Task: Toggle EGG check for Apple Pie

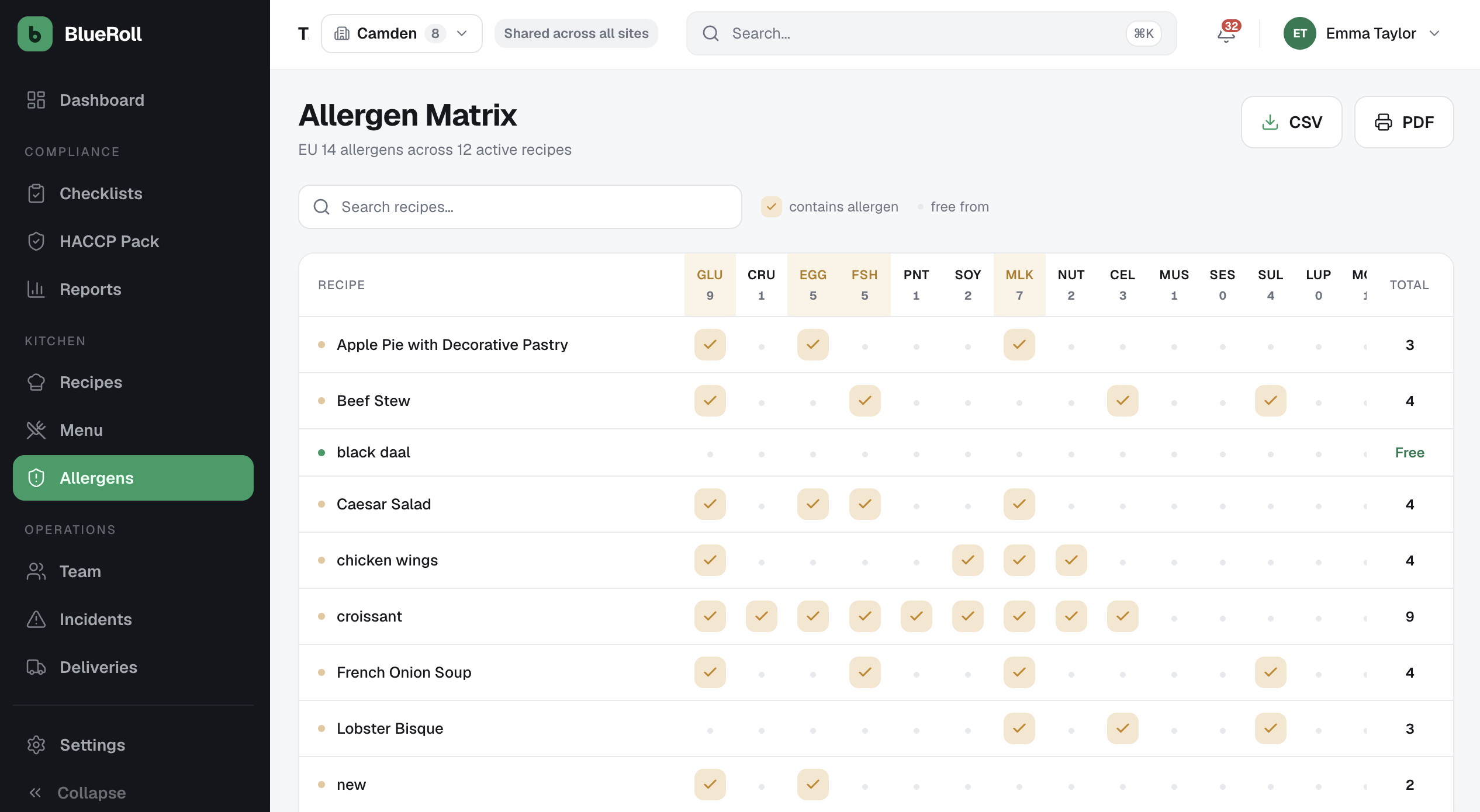Action: [813, 345]
